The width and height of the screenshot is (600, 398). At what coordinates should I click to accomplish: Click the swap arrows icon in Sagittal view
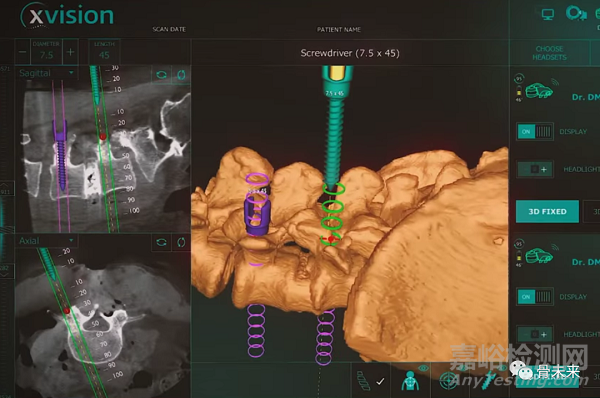pos(161,75)
